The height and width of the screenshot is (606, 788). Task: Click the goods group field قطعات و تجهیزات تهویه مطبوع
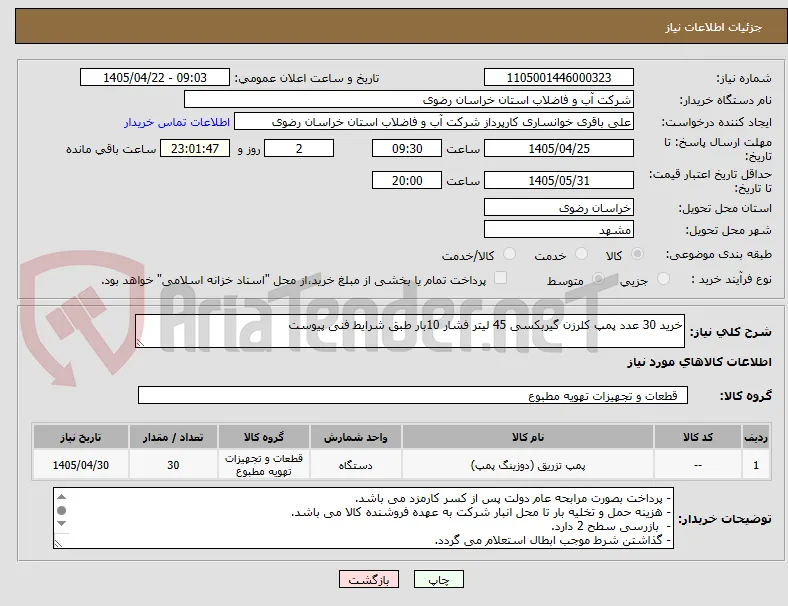click(x=413, y=395)
